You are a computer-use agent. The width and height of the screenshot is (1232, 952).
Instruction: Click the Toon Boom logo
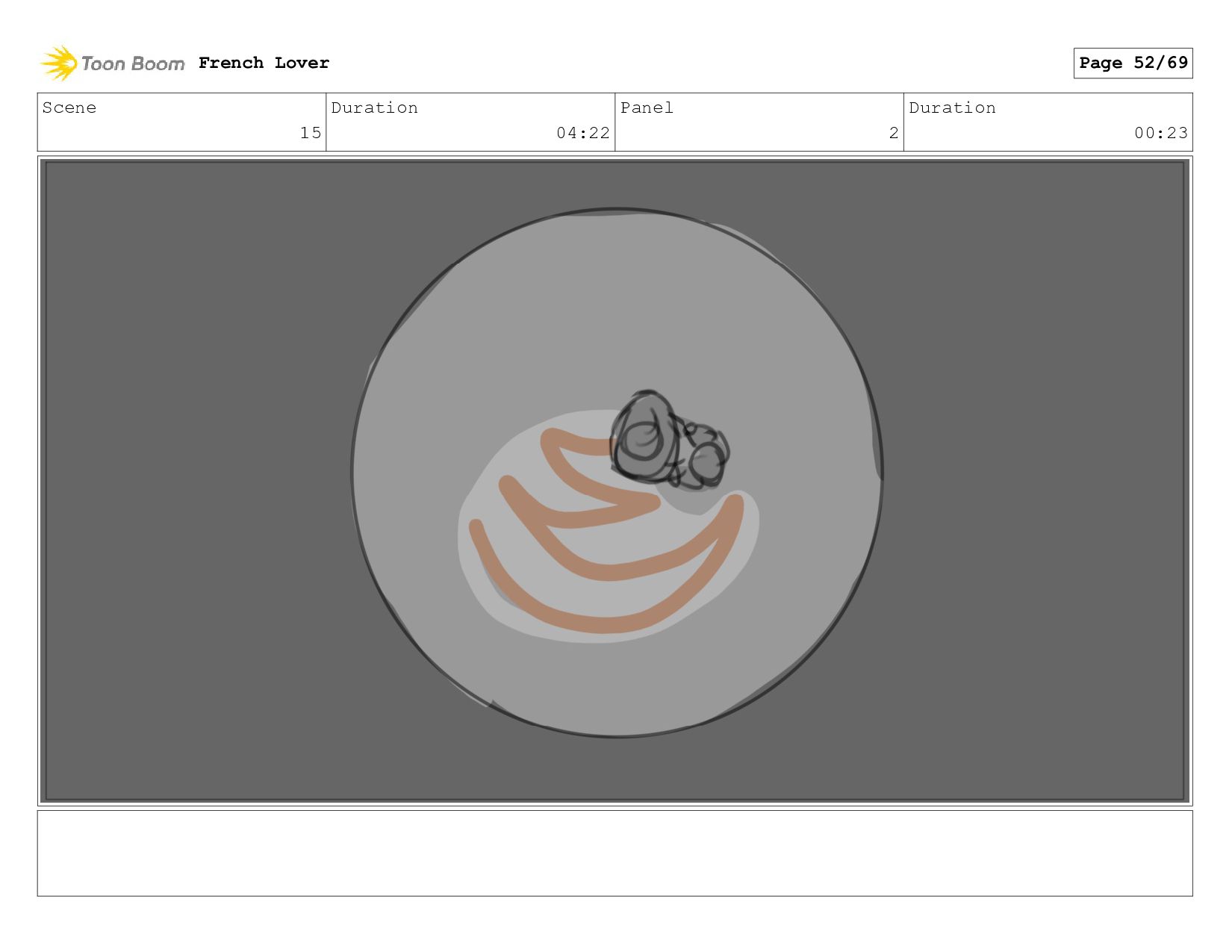point(112,63)
